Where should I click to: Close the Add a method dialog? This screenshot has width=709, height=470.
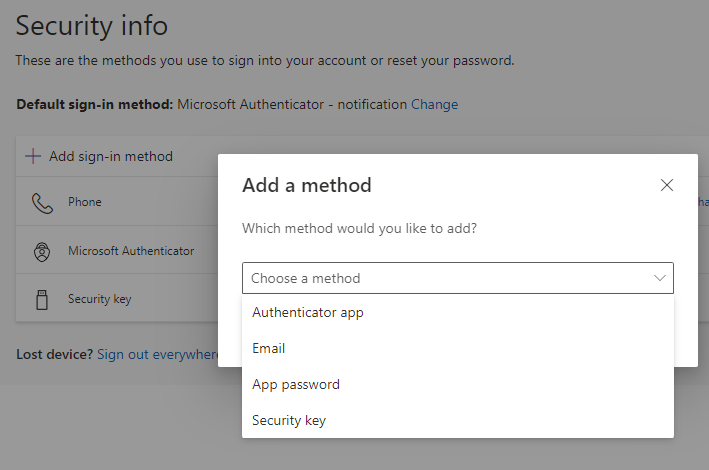pyautogui.click(x=667, y=185)
